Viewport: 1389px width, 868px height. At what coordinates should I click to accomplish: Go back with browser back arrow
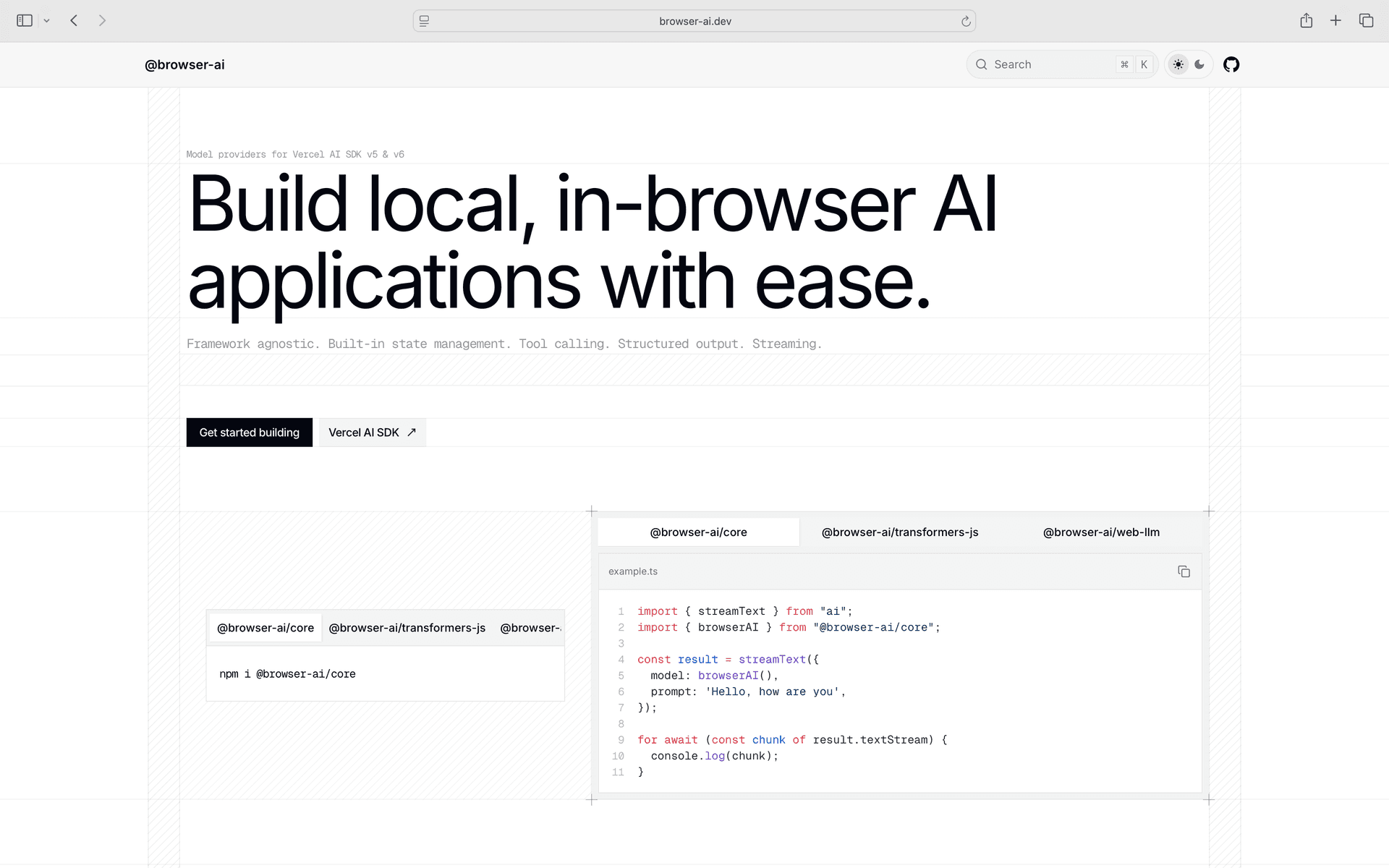(x=74, y=20)
